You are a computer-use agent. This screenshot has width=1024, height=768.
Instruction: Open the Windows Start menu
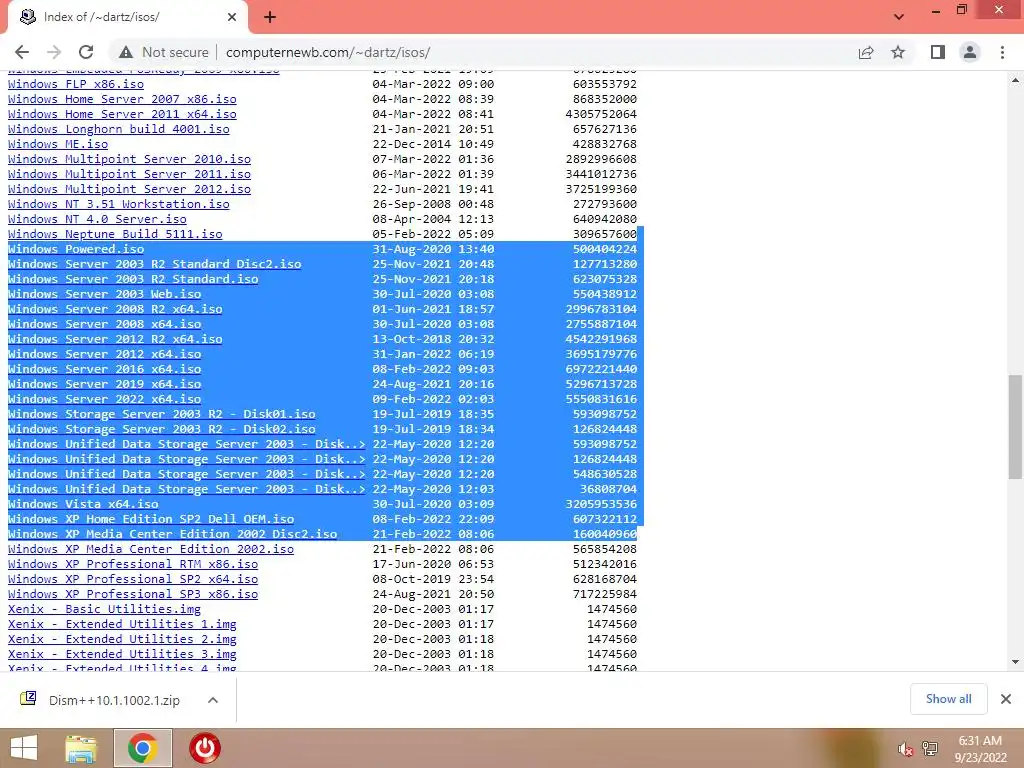coord(24,748)
